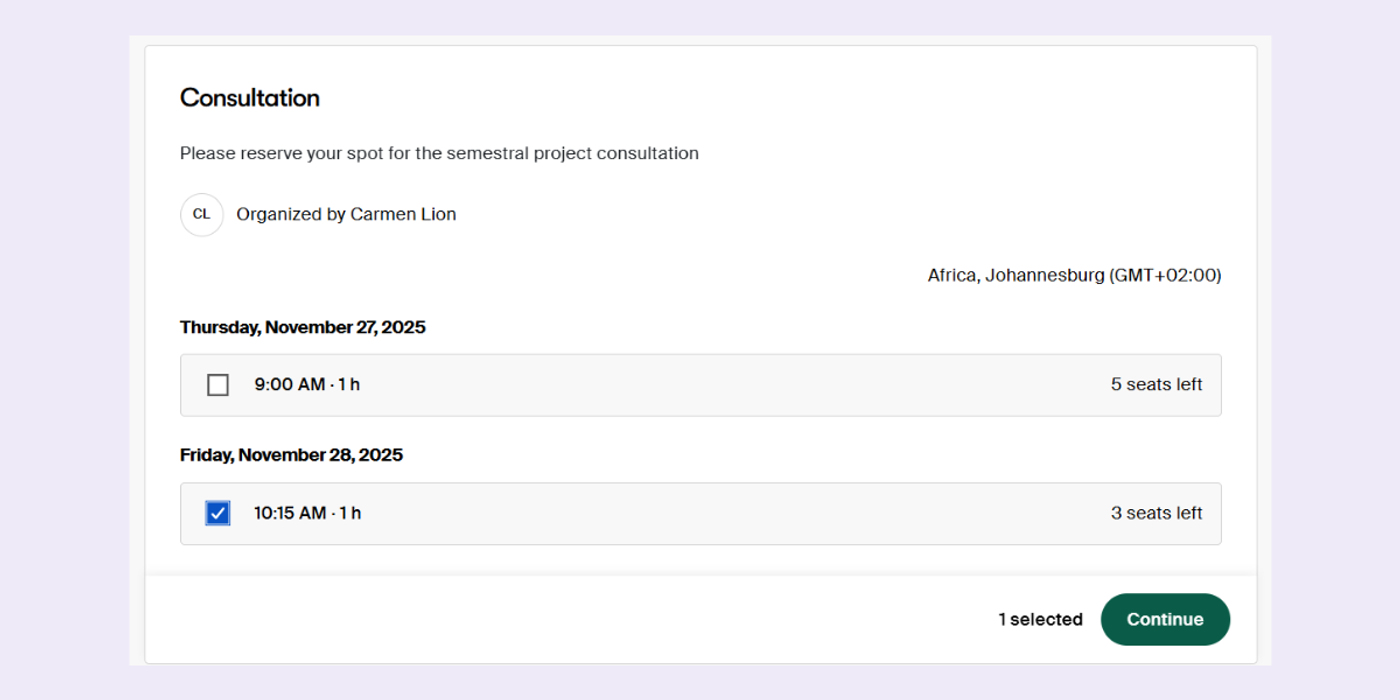Click the 1 selected counter label
Image resolution: width=1400 pixels, height=700 pixels.
1040,619
